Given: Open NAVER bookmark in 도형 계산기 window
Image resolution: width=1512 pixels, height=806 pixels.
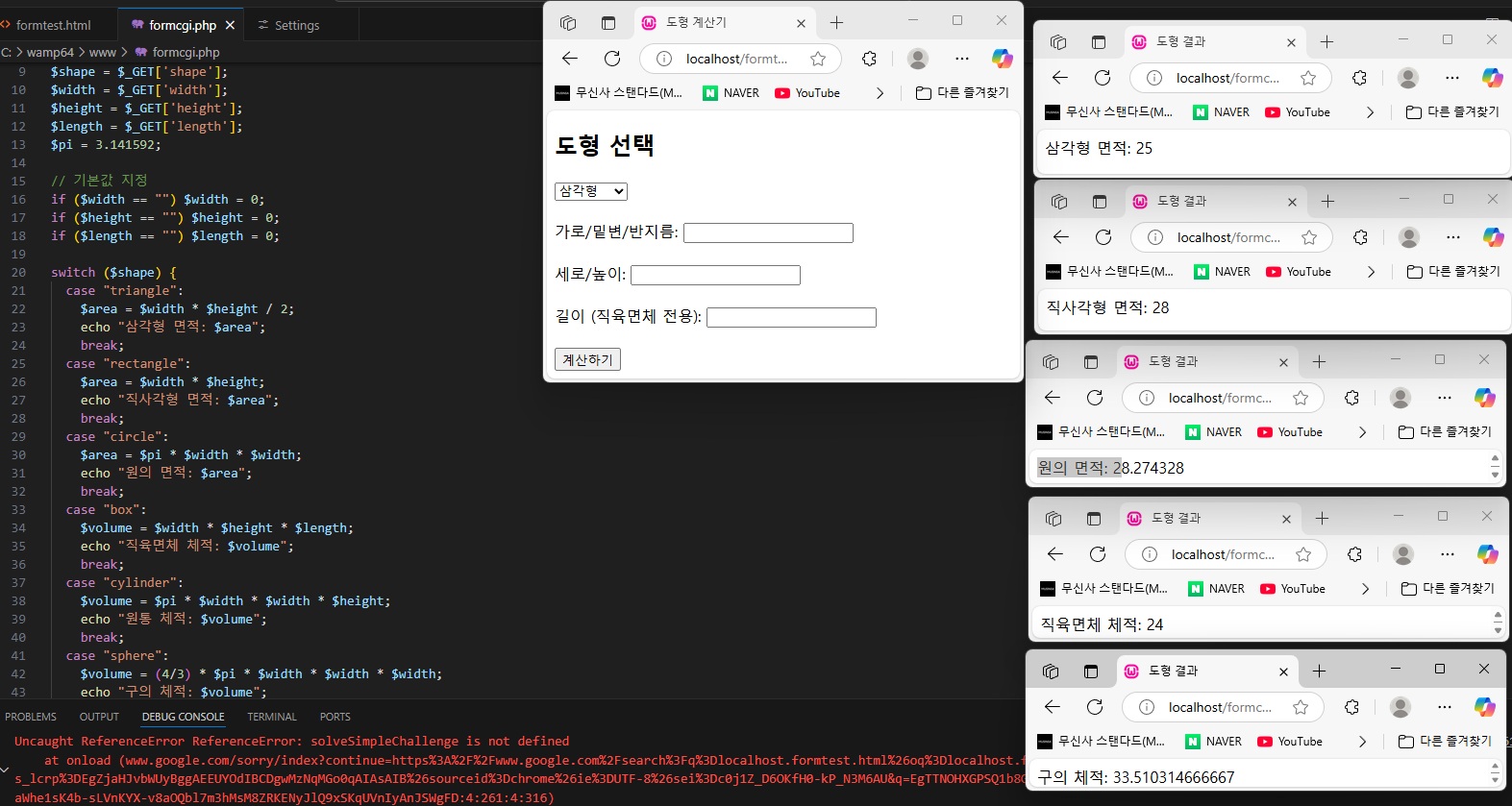Looking at the screenshot, I should pyautogui.click(x=731, y=93).
